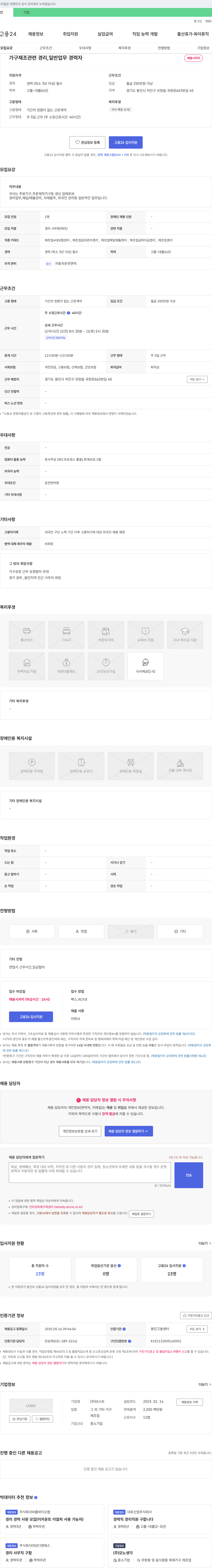
Task: Open the 채용정보 menu
Action: coord(36,34)
